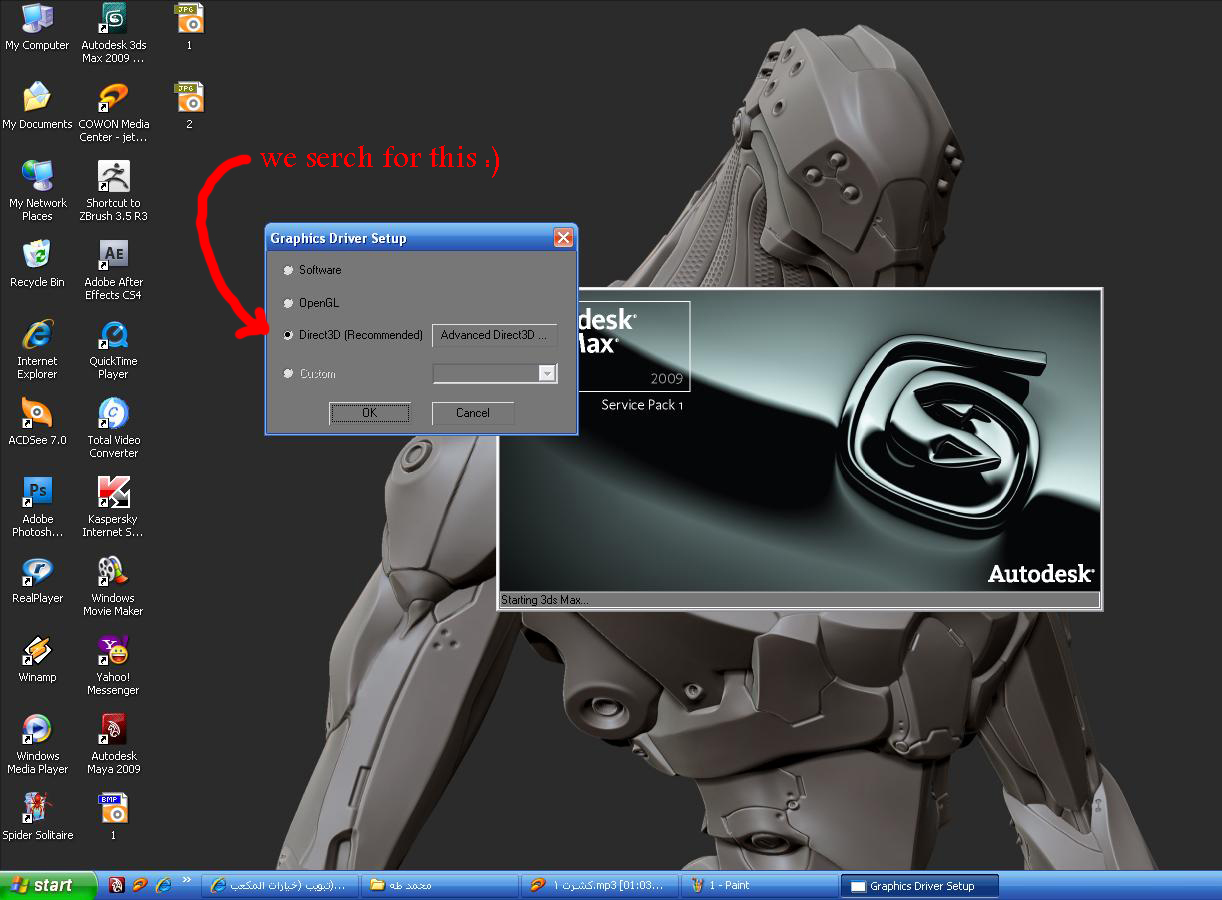Launch Kaspersky Internet Security icon
1222x900 pixels.
pos(113,506)
